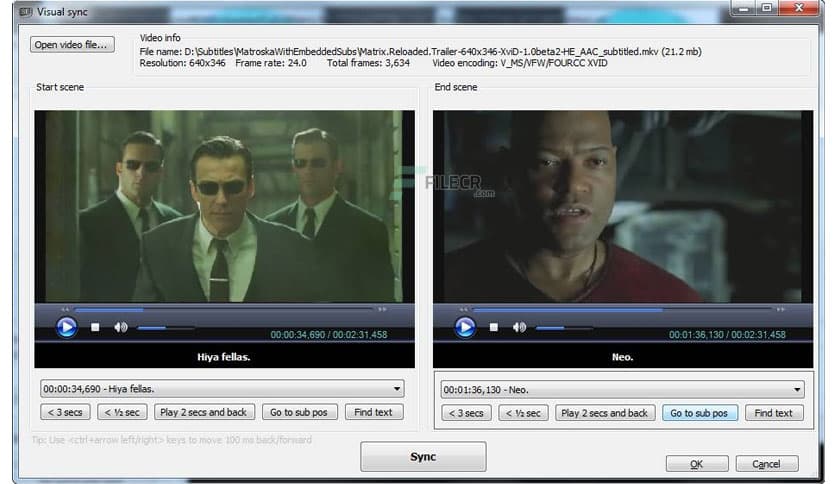Click the Cancel button

tap(766, 463)
